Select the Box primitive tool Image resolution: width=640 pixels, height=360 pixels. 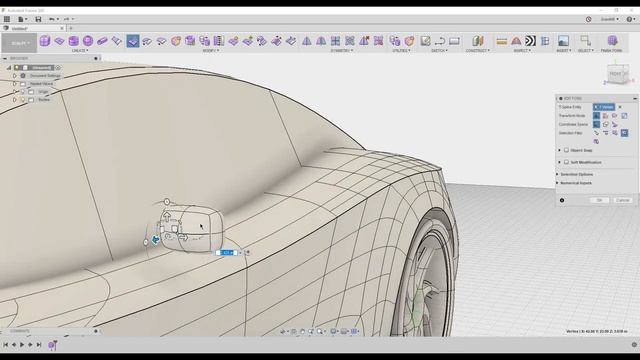click(44, 40)
